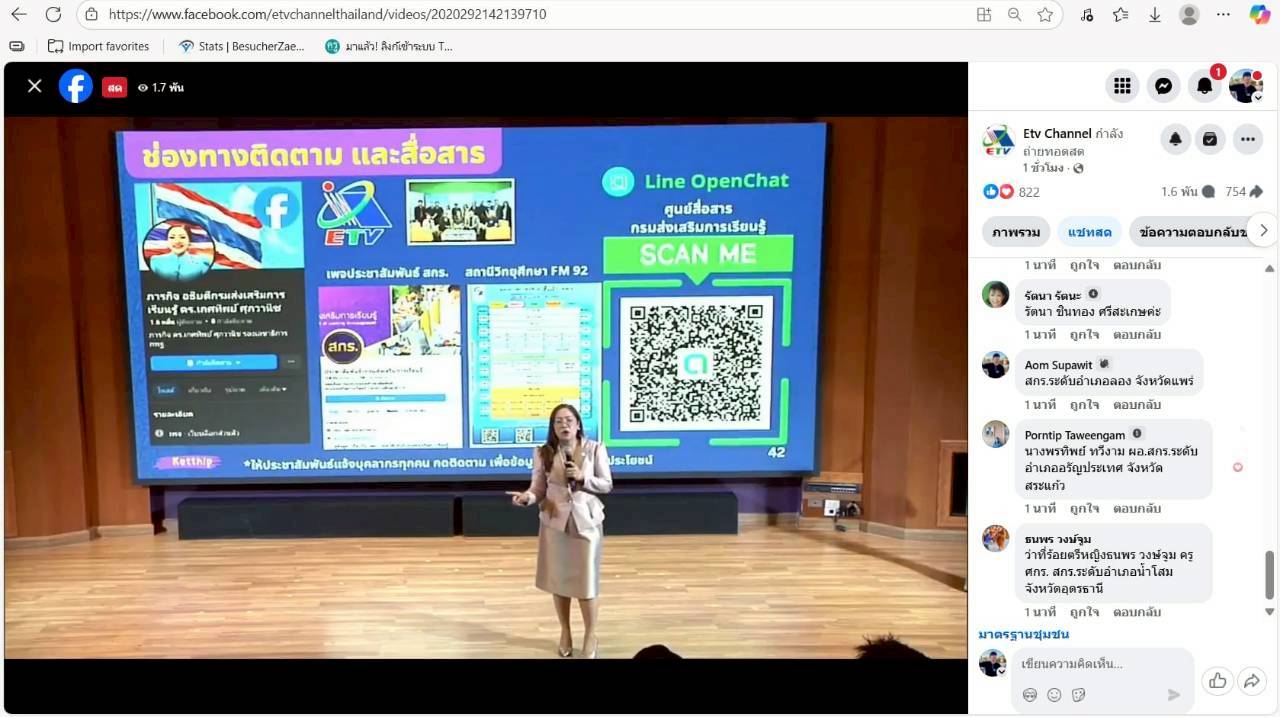This screenshot has height=717, width=1280.
Task: Toggle the save video button
Action: (x=1210, y=140)
